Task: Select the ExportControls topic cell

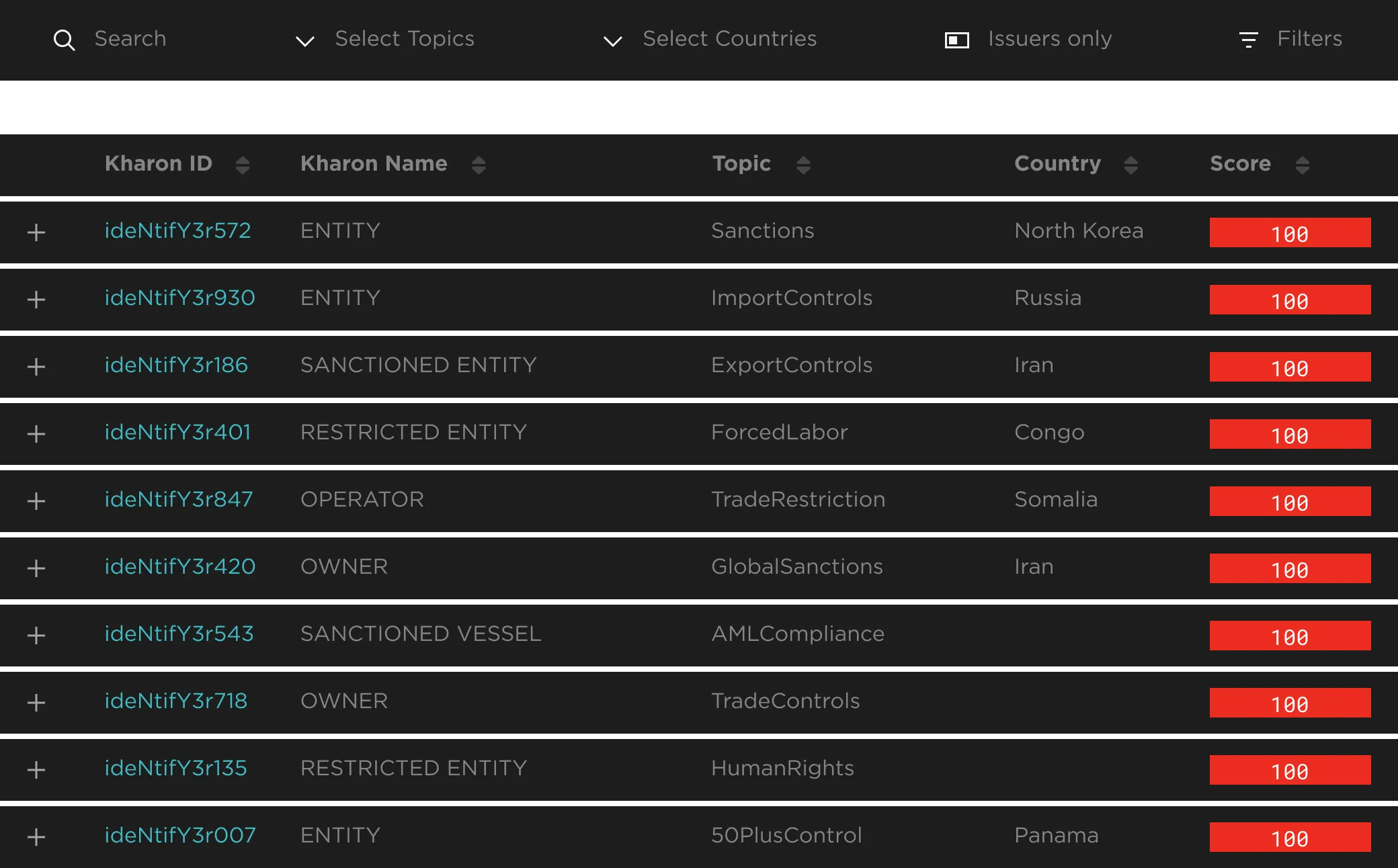Action: [x=792, y=365]
